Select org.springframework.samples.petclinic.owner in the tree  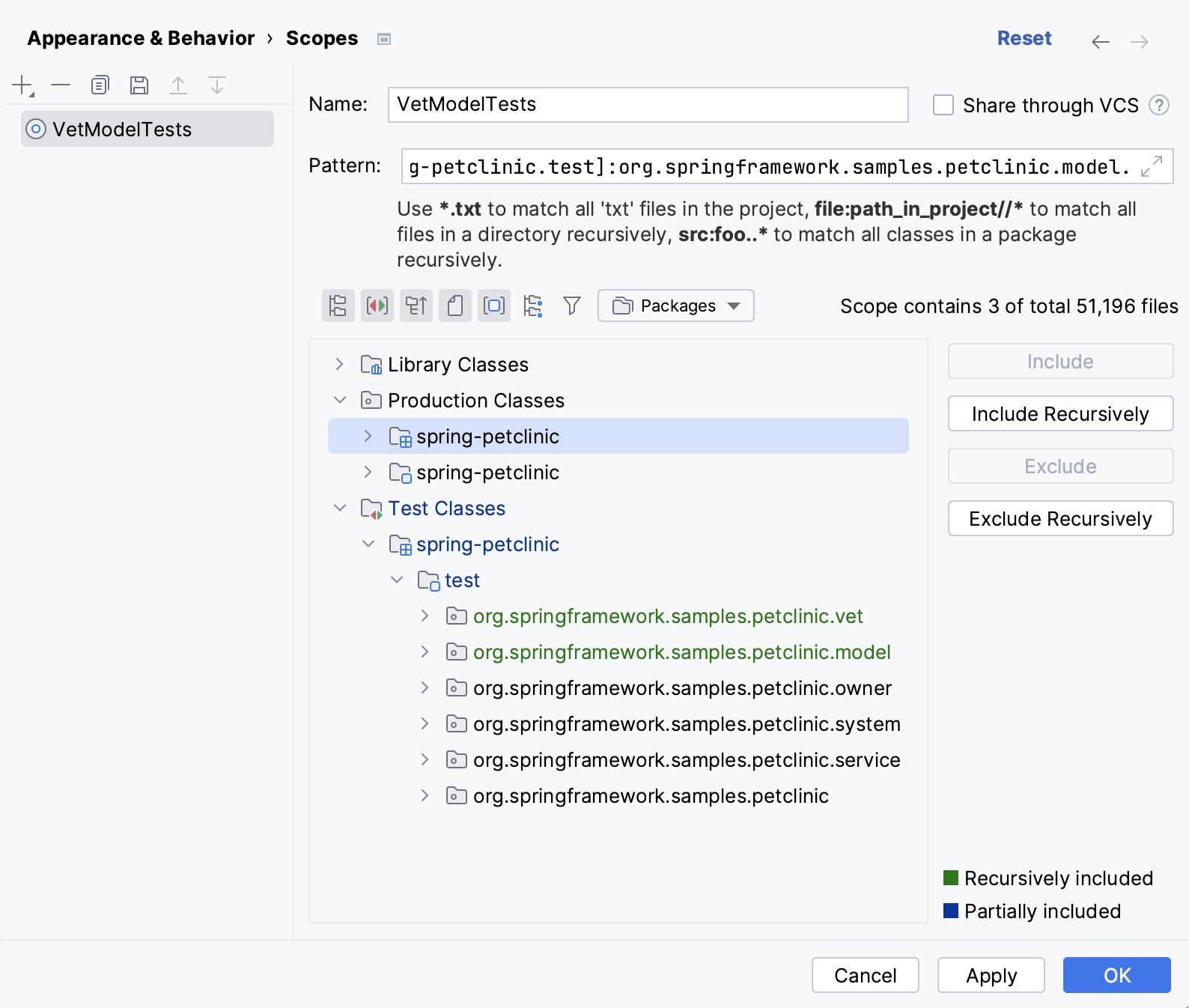coord(682,688)
